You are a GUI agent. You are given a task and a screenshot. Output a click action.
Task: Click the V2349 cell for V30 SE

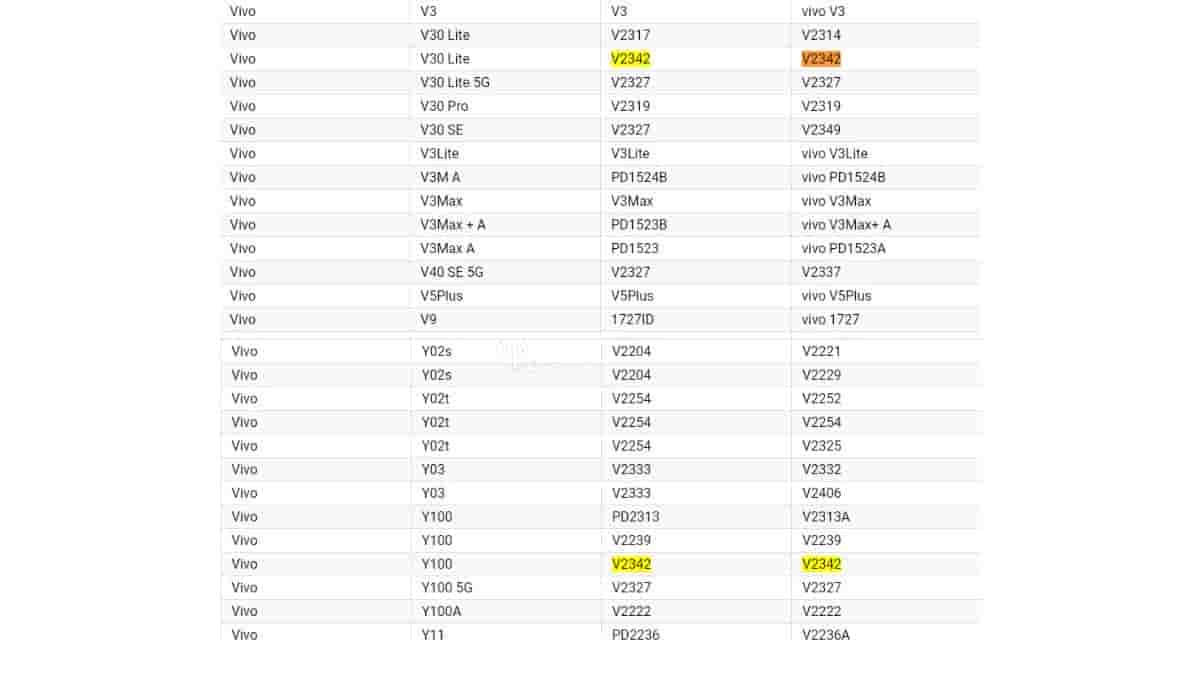[x=821, y=130]
